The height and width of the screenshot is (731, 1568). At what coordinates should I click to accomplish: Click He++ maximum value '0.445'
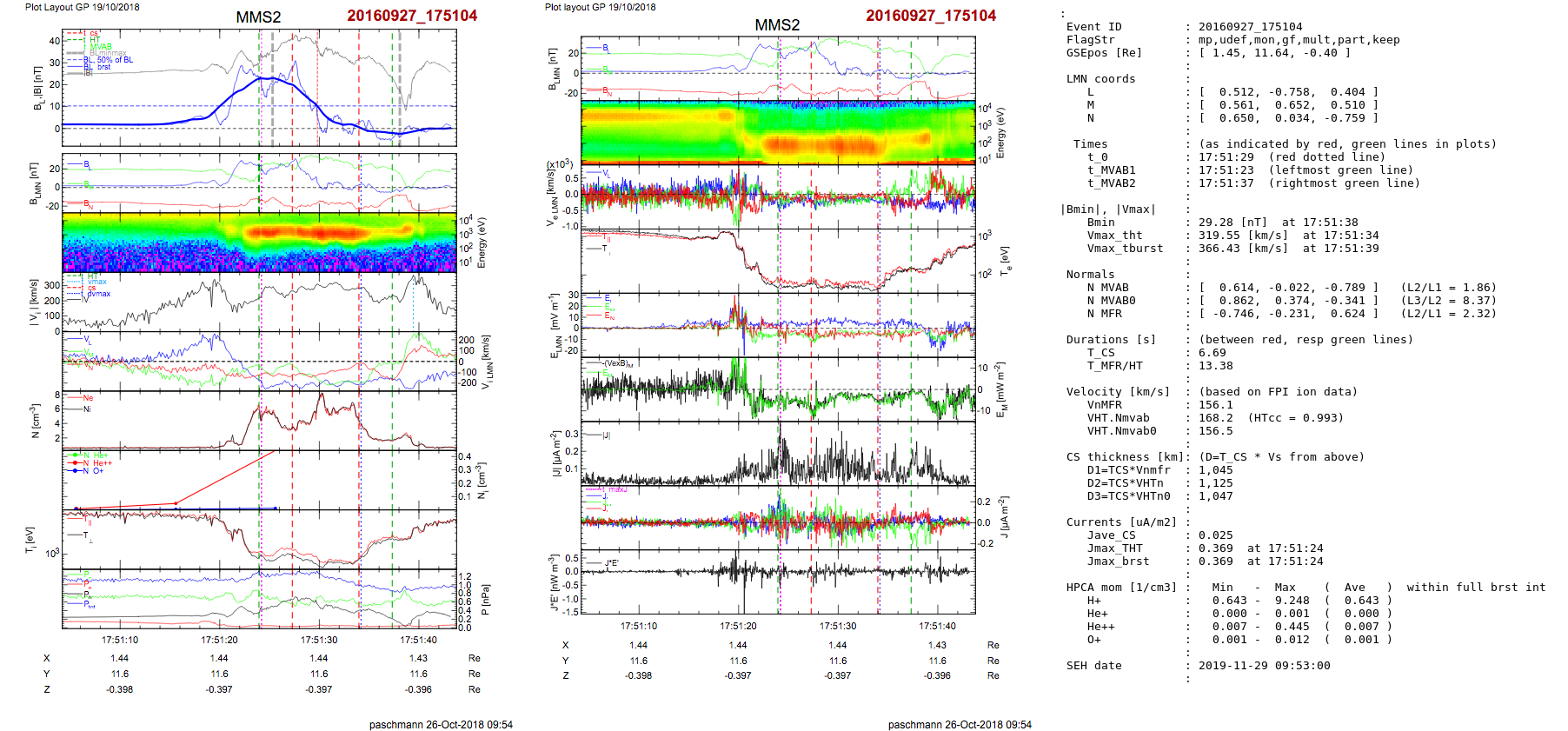click(1292, 627)
